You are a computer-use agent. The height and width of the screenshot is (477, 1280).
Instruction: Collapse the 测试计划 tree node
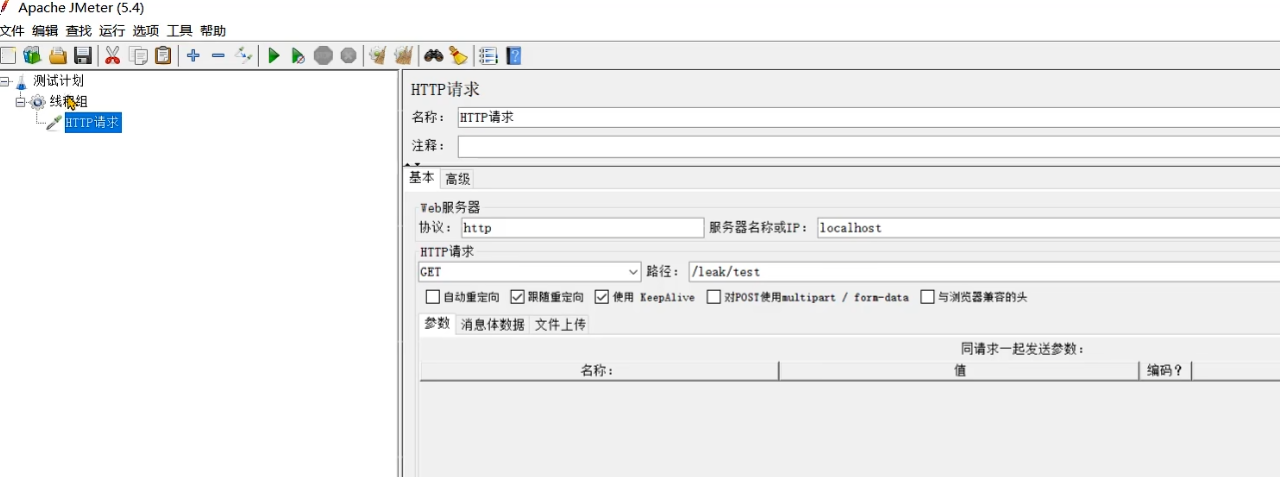[5, 81]
